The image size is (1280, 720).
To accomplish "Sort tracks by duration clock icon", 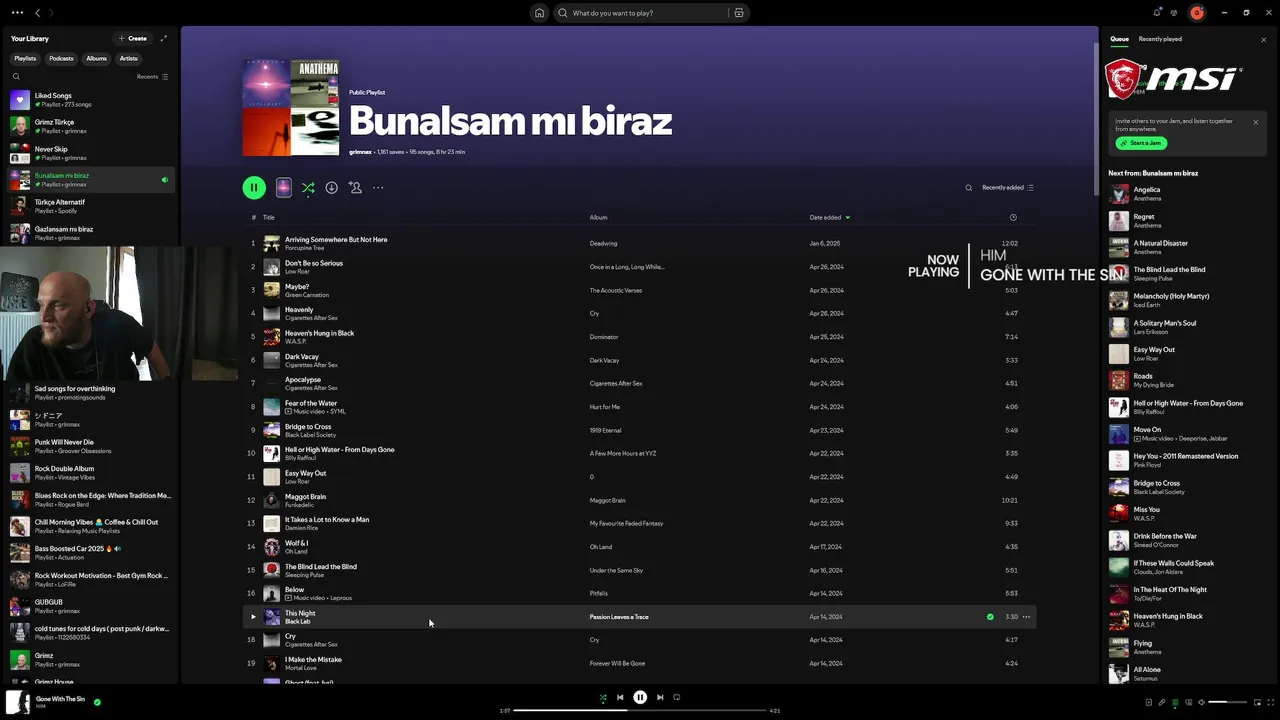I will point(1013,217).
